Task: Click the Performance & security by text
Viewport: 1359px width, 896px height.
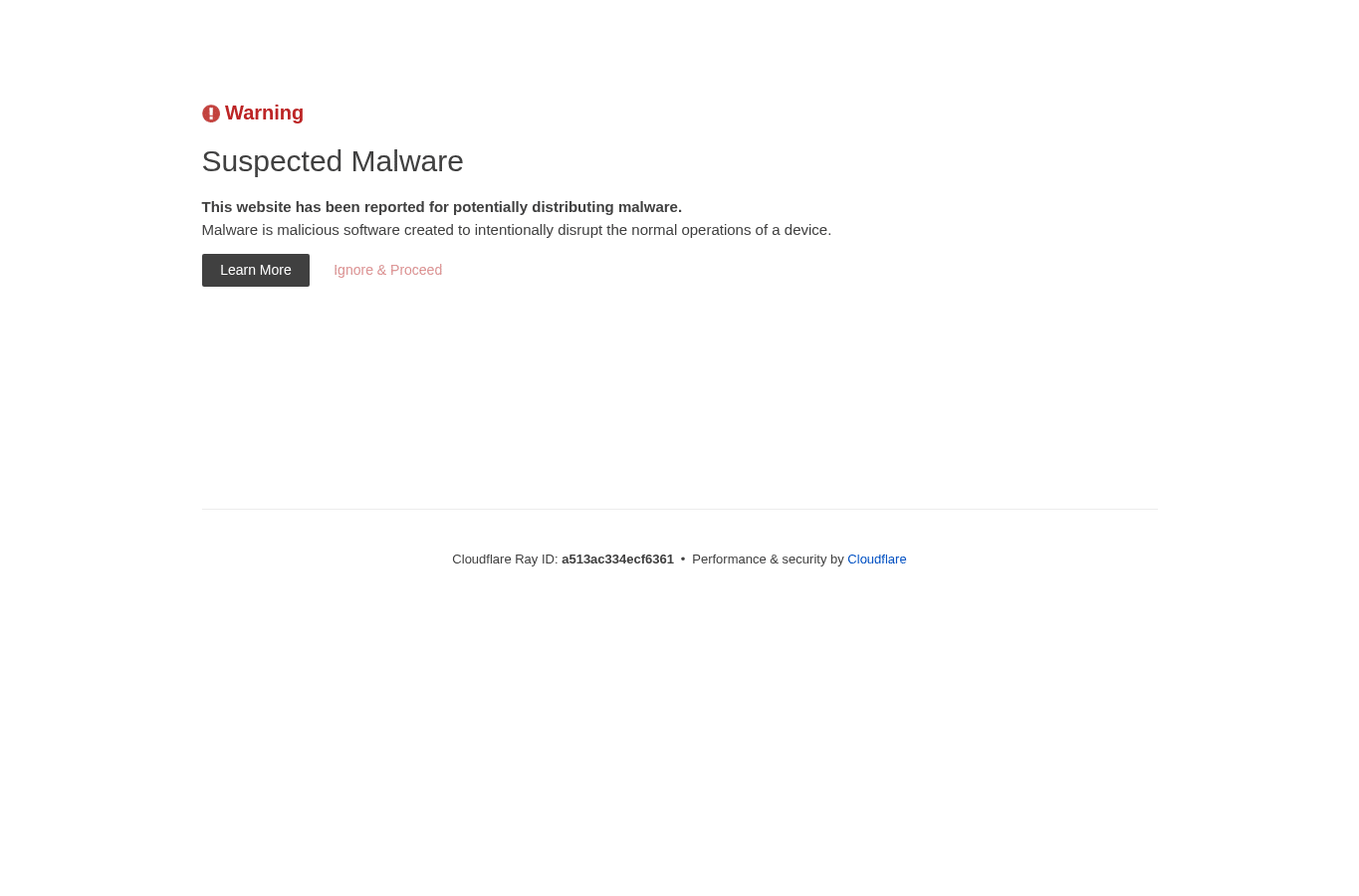Action: click(x=768, y=560)
